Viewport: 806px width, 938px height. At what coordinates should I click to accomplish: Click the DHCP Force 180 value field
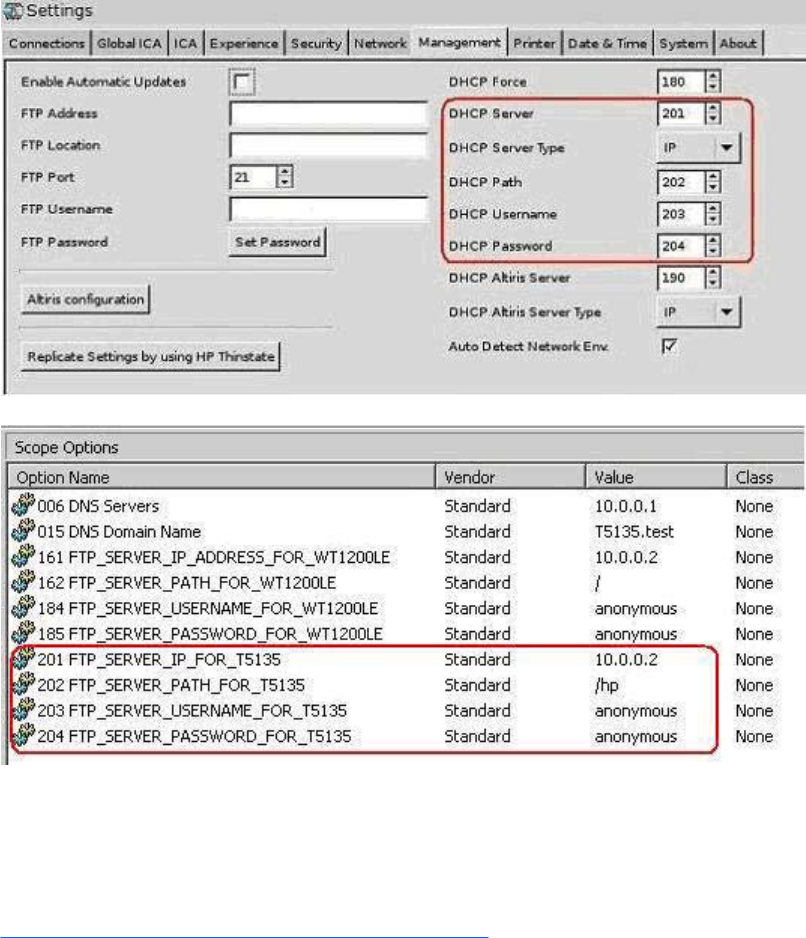[680, 81]
